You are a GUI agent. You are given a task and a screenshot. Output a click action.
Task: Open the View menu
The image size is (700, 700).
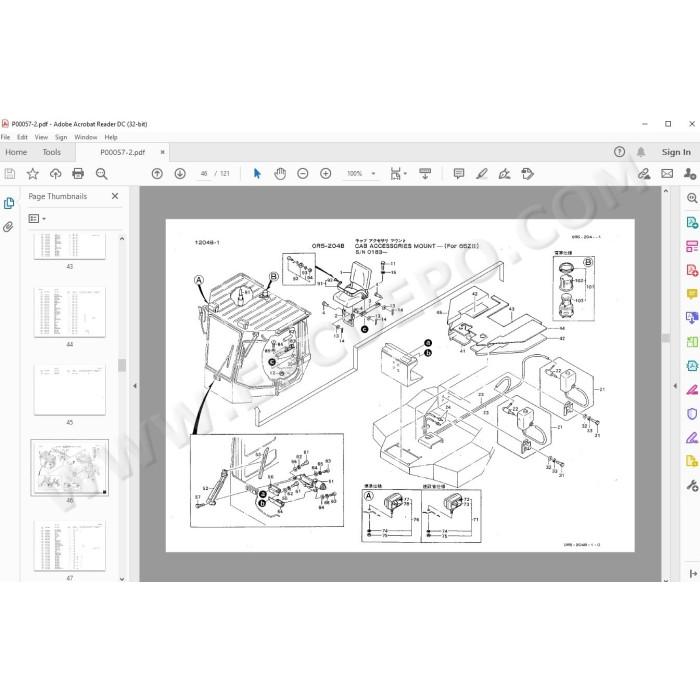[x=41, y=137]
